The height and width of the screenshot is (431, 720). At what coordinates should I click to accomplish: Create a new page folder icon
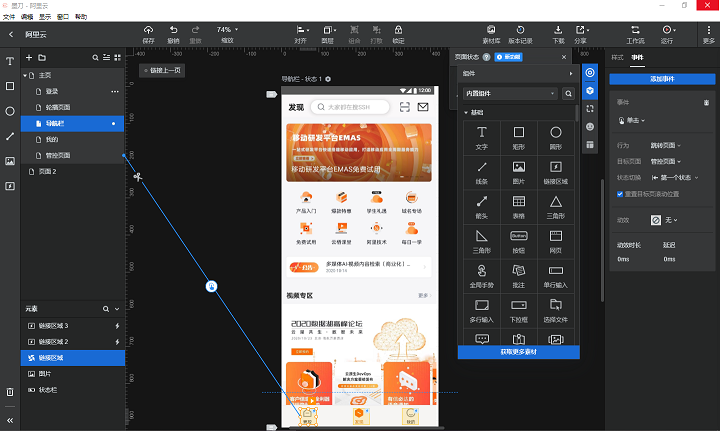coord(42,57)
